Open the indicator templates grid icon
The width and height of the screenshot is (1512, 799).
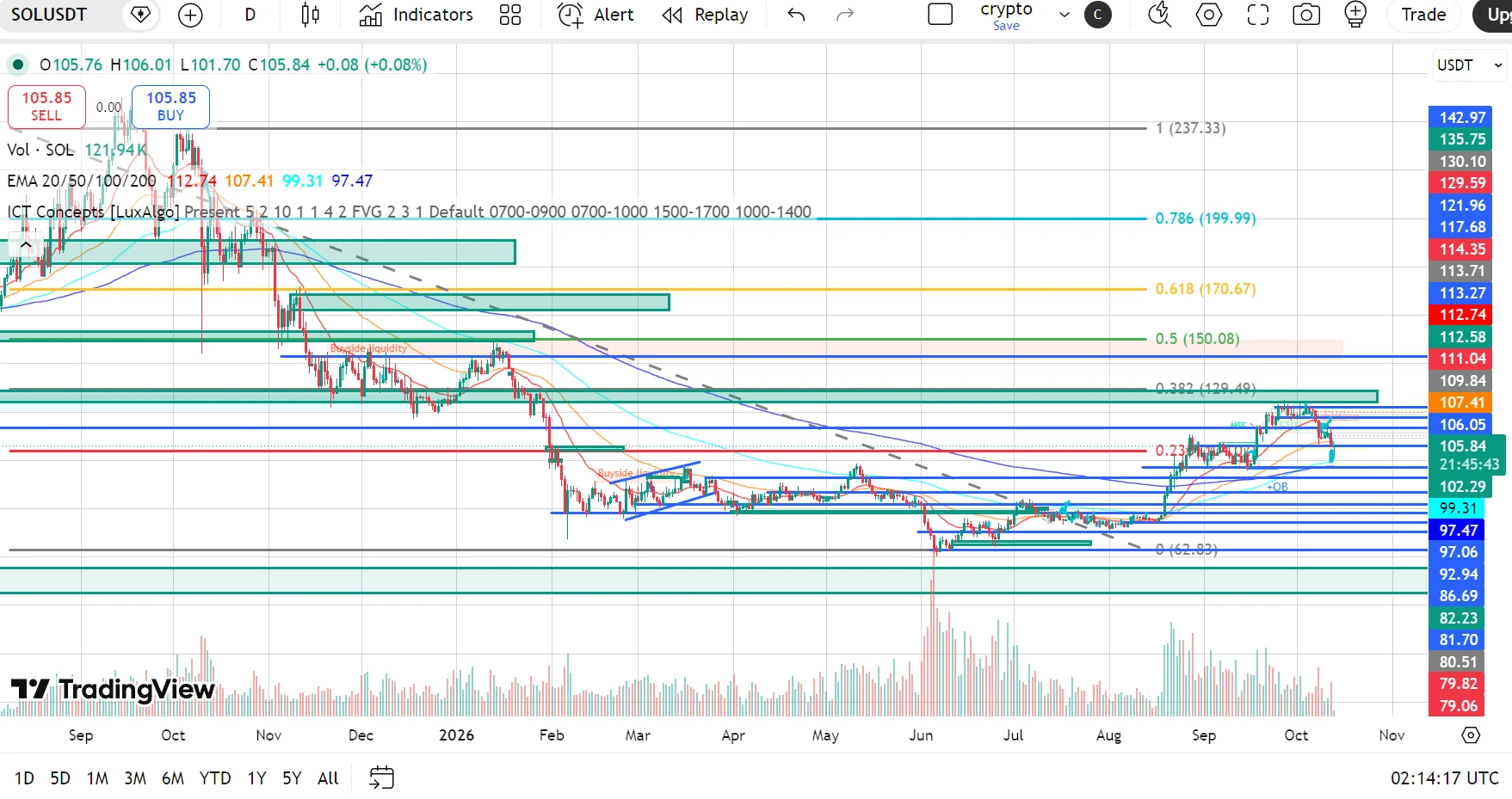tap(510, 15)
